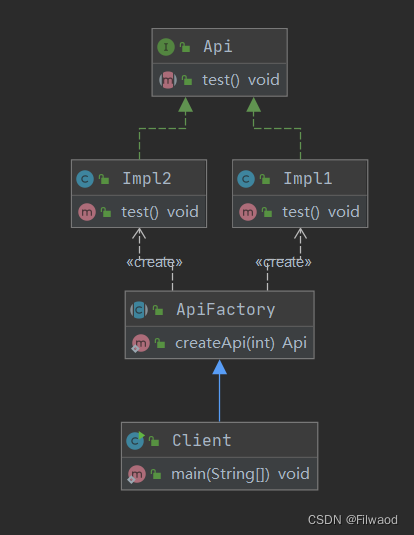Click abstract class icon beside ApiFactory

click(x=139, y=310)
